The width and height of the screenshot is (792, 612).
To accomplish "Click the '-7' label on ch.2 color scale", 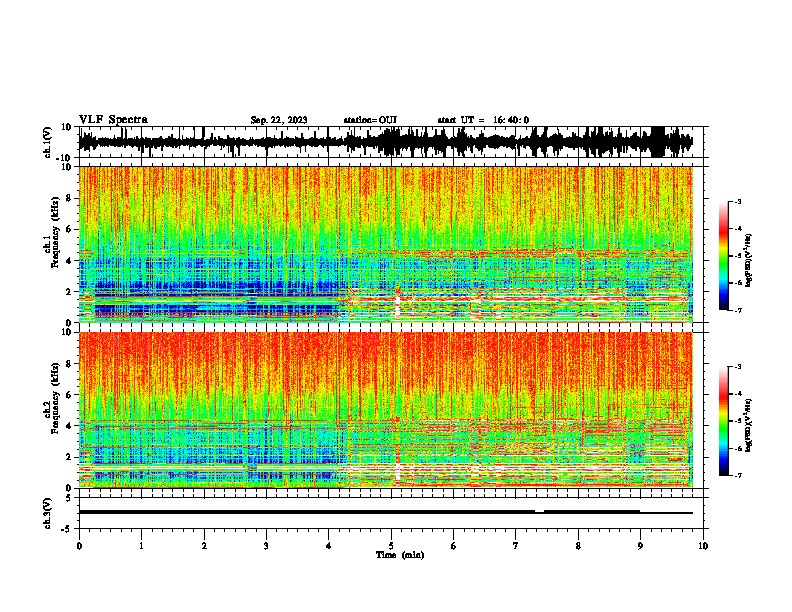I will click(x=737, y=475).
